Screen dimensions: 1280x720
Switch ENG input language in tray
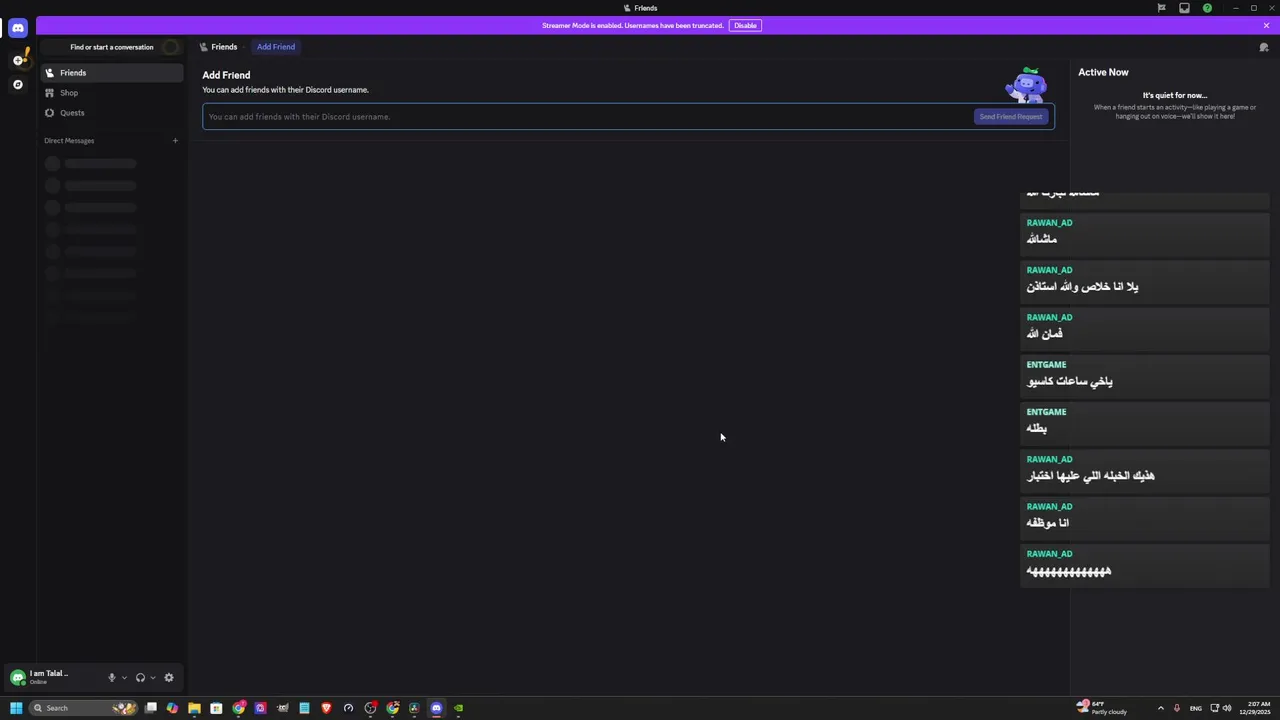click(x=1195, y=708)
